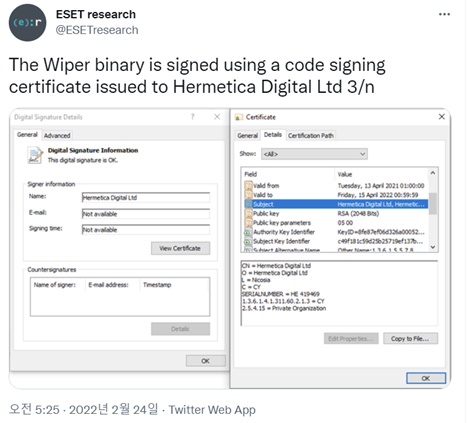Click the Name field showing Hermetica Digital Ltd
Screen dimensions: 468x423
click(x=146, y=198)
